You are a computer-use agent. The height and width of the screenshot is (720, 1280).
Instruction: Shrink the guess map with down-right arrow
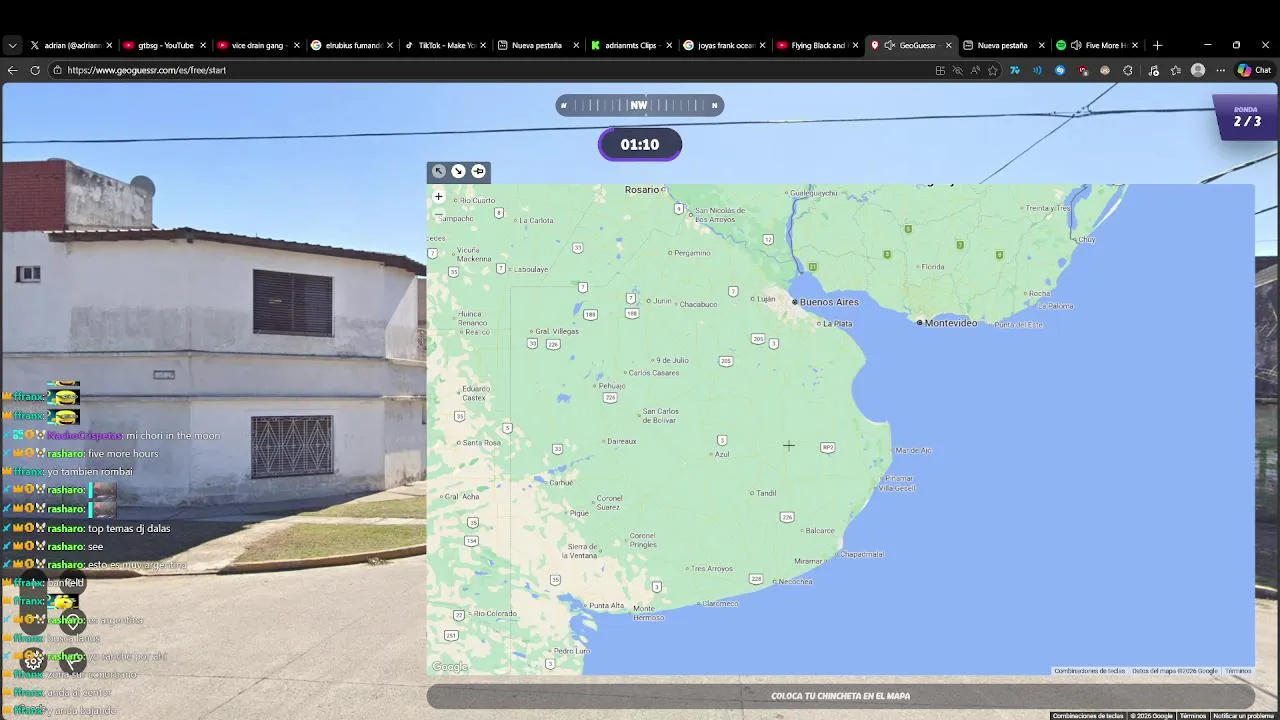click(458, 171)
